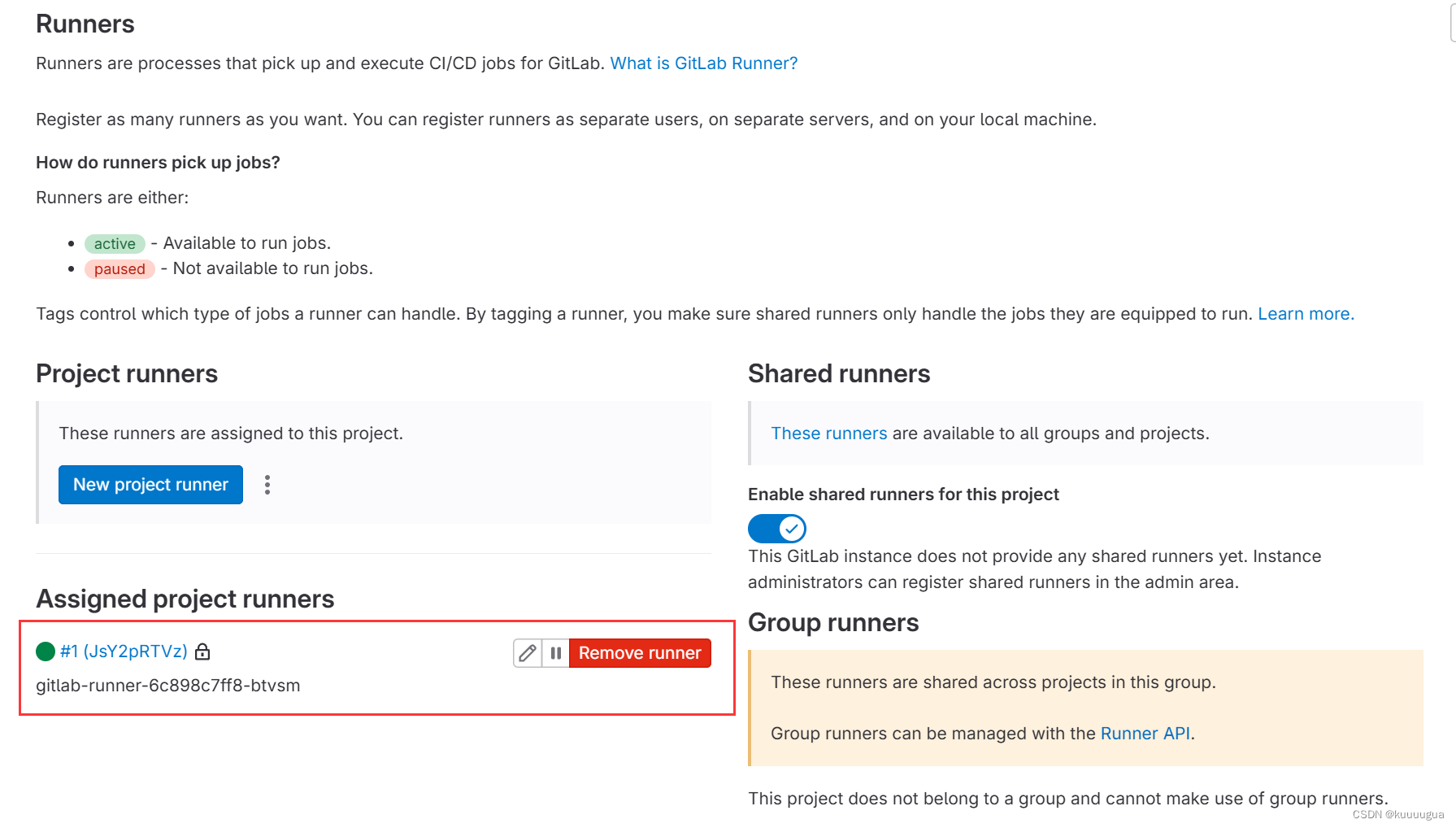The image size is (1456, 828).
Task: Click the Runners page title
Action: point(85,24)
